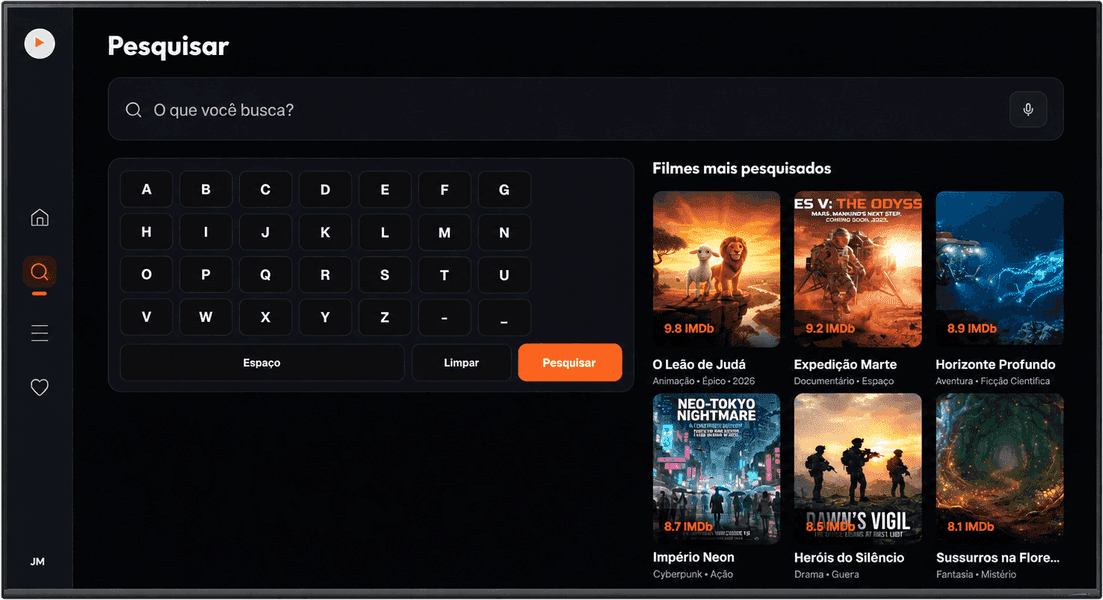Click the "9.2 IMDb" rating badge
This screenshot has width=1103, height=600.
(830, 328)
